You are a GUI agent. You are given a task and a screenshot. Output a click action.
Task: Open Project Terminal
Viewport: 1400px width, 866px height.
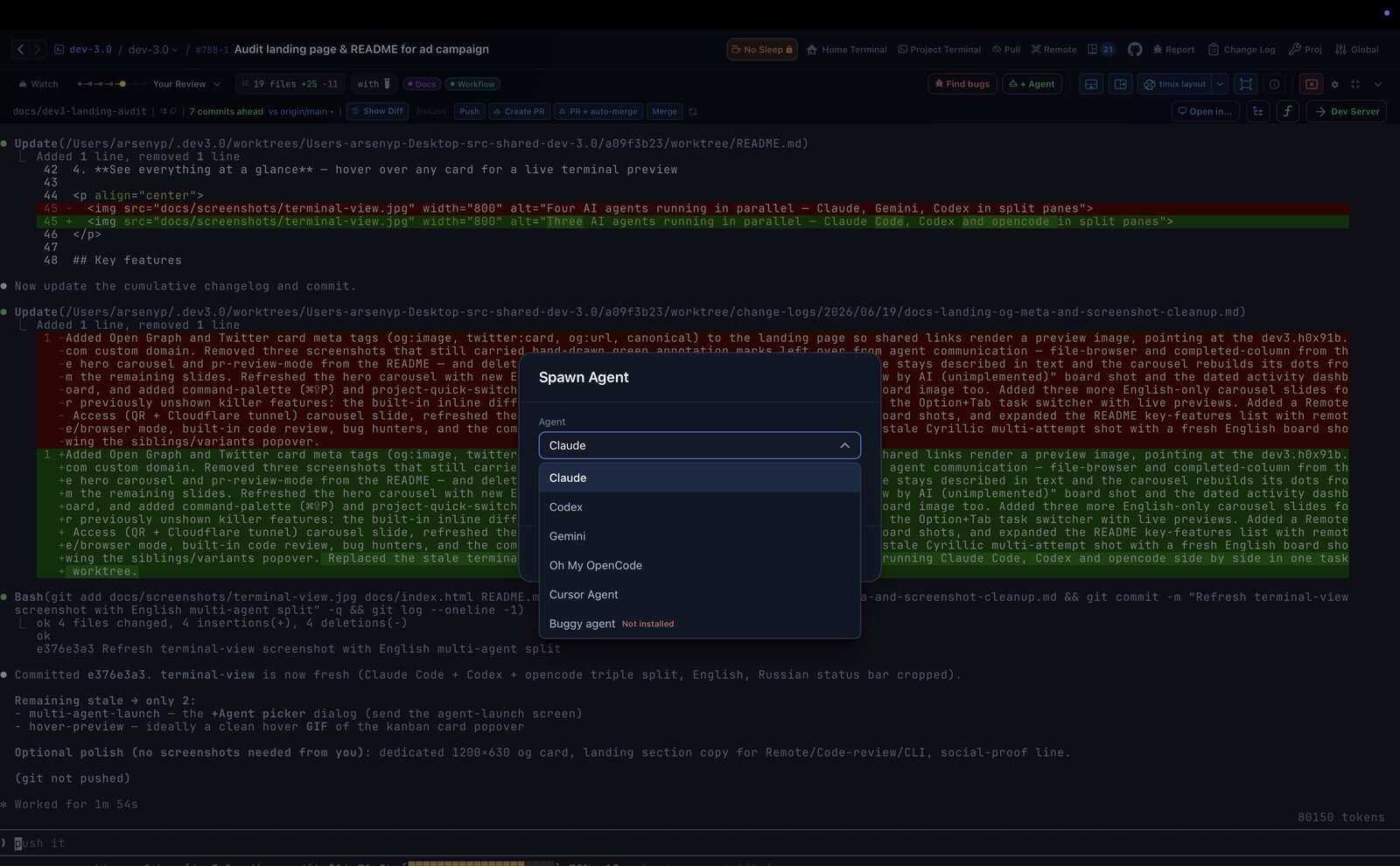click(x=940, y=50)
